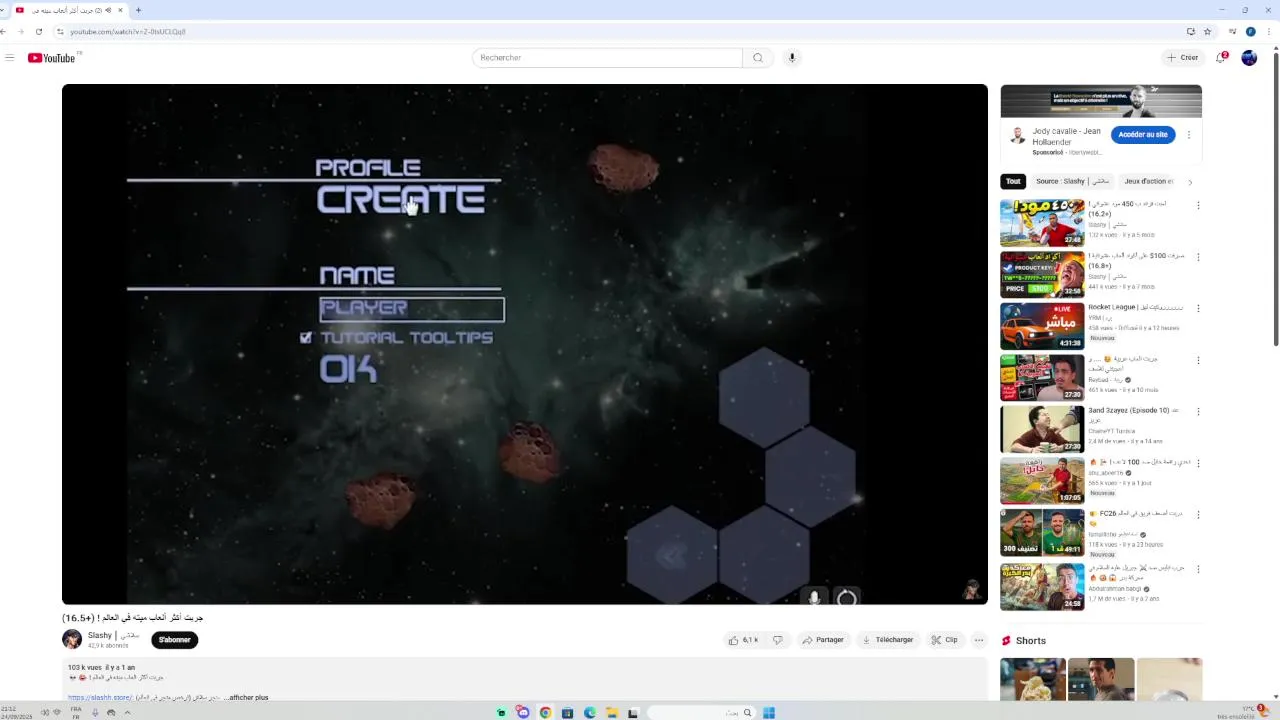Mute the tab via the speaker icon

(x=108, y=10)
